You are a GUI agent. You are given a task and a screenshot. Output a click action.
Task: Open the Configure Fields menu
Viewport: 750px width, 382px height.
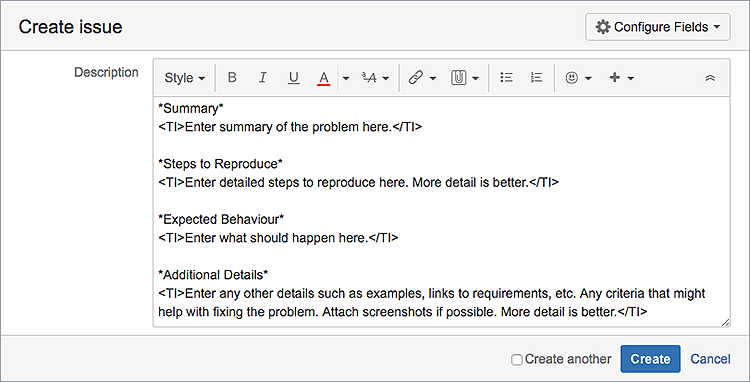click(658, 27)
